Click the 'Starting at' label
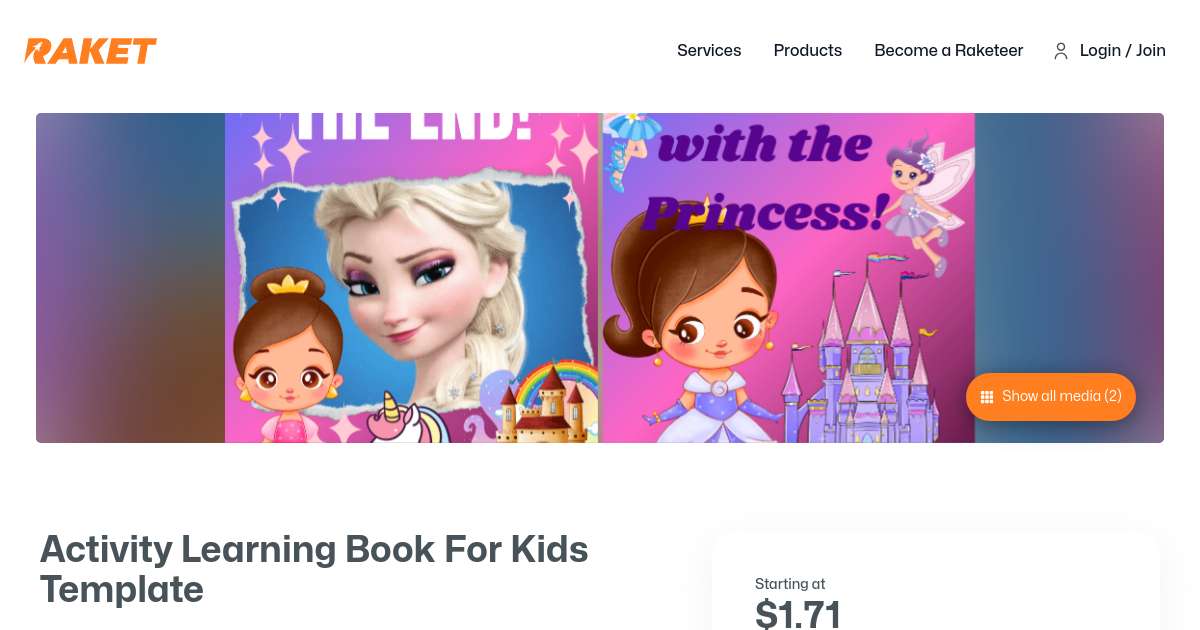This screenshot has width=1200, height=630. click(x=790, y=584)
